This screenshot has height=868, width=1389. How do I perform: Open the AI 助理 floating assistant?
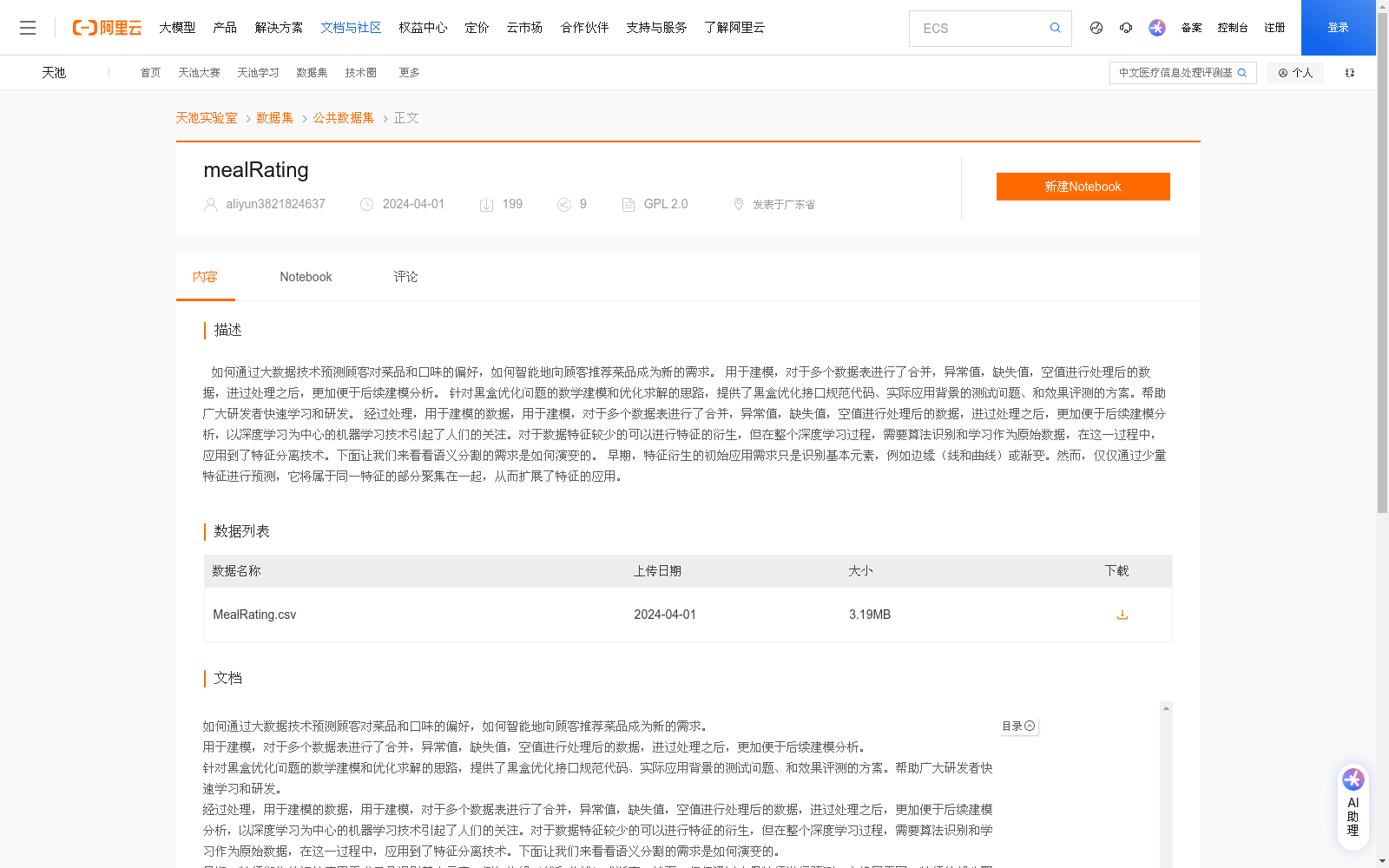tap(1353, 805)
